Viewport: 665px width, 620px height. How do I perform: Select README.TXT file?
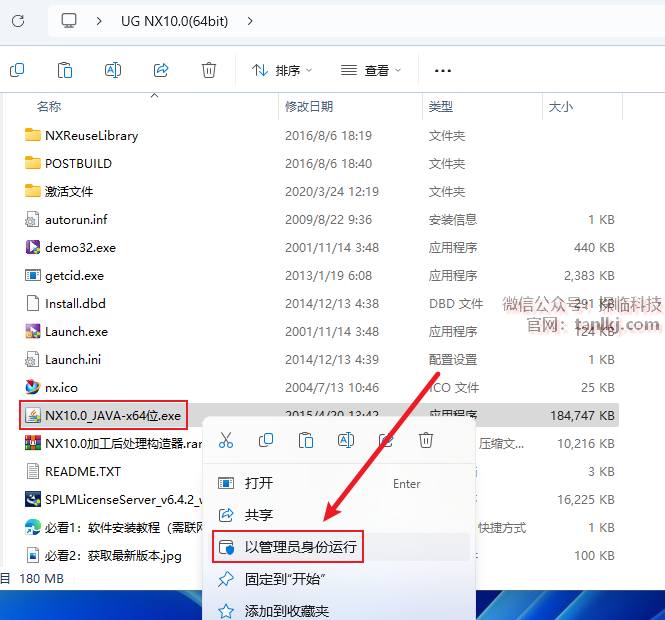[x=83, y=472]
